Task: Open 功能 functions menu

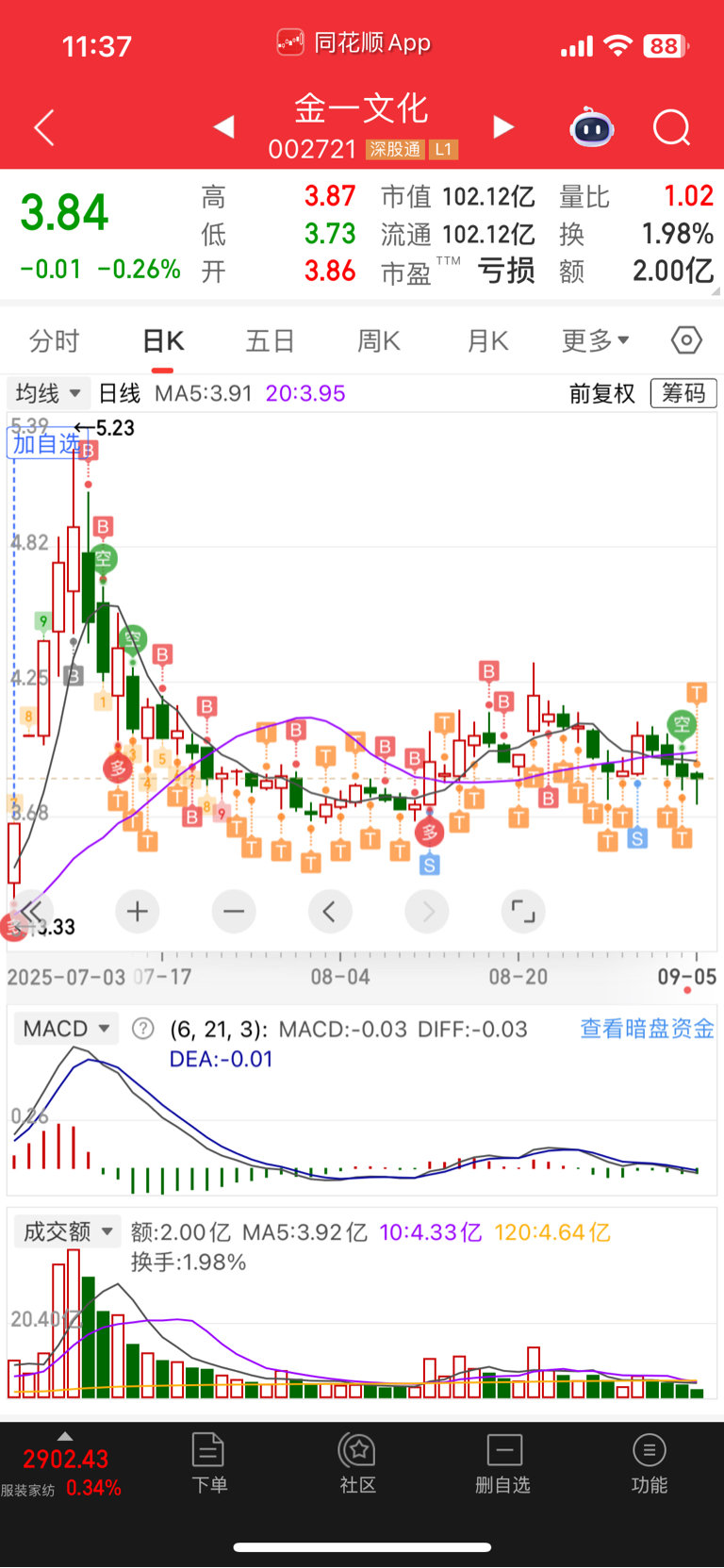Action: [649, 1462]
